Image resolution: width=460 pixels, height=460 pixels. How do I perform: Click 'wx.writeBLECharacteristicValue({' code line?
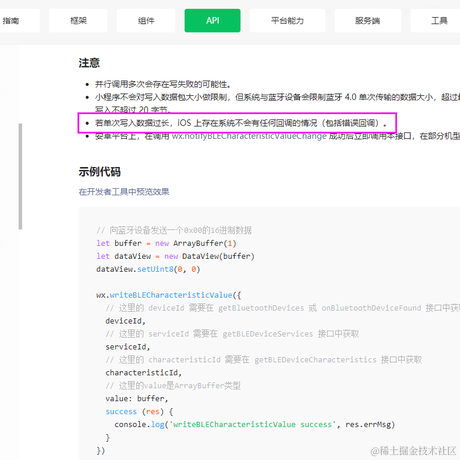[x=168, y=295]
